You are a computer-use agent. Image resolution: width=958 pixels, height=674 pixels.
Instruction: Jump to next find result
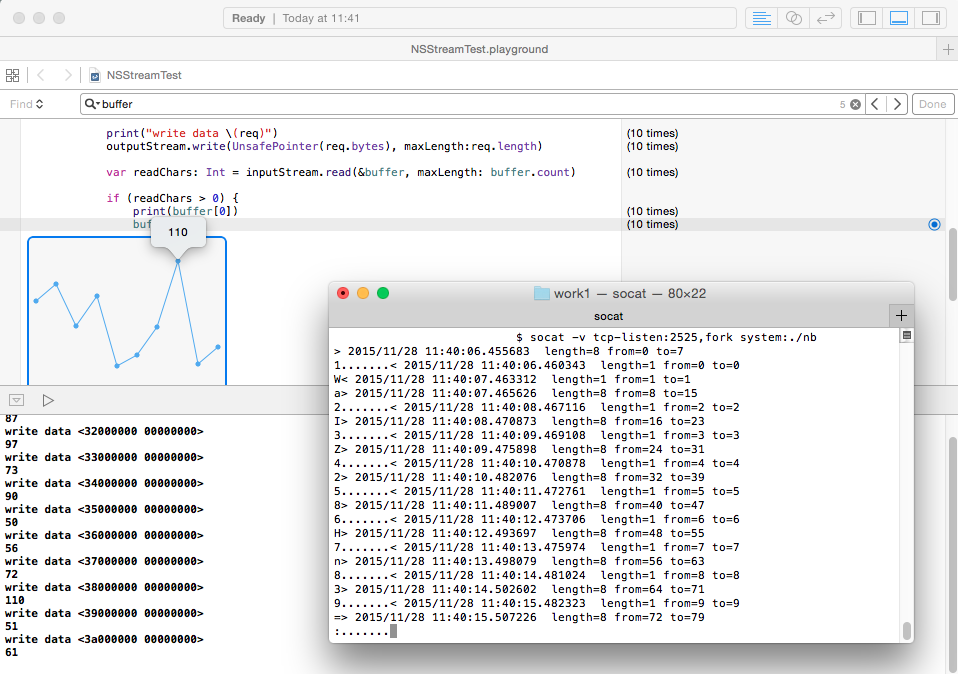(x=897, y=104)
